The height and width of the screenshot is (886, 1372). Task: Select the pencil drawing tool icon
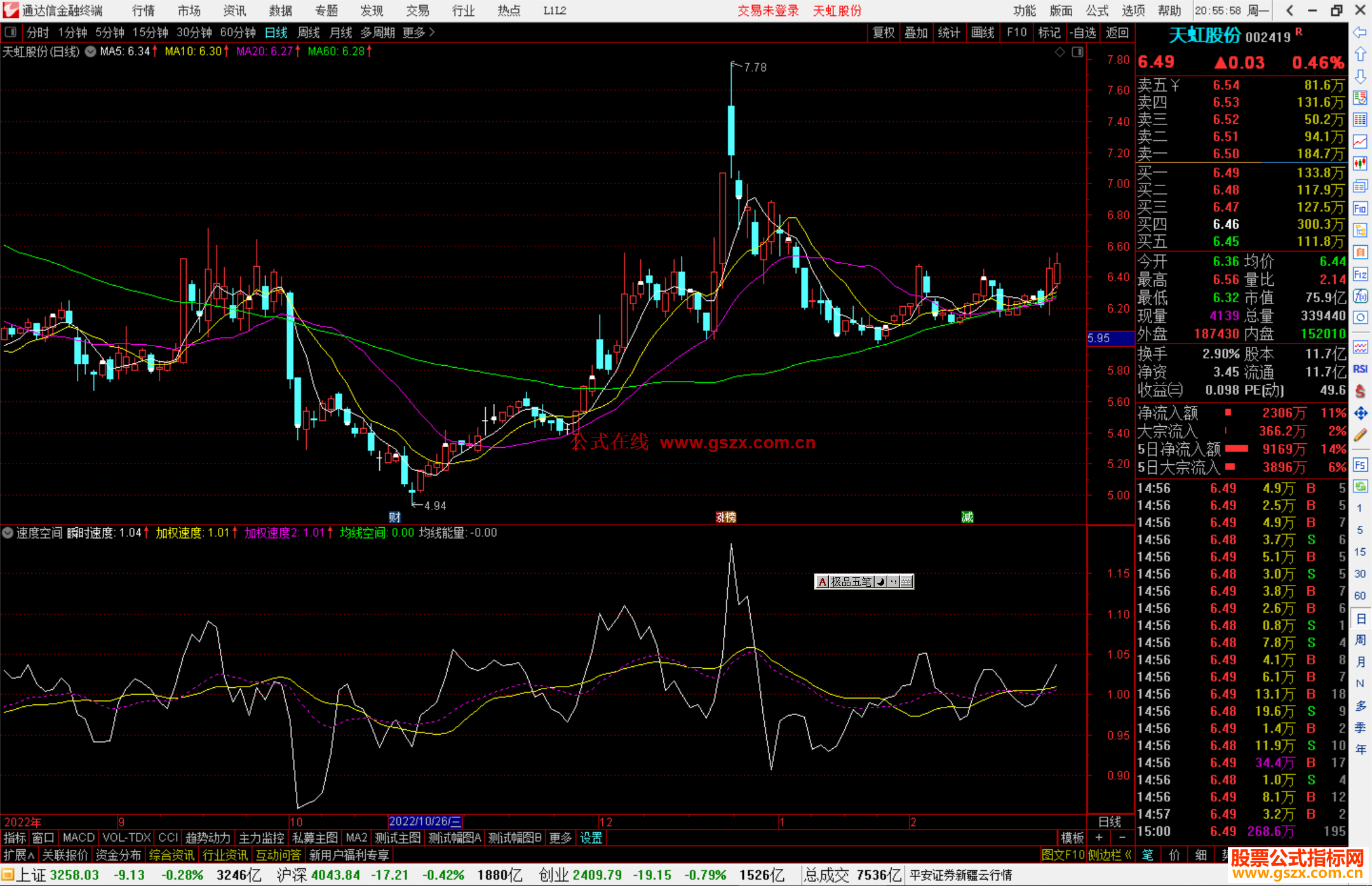(x=1360, y=435)
